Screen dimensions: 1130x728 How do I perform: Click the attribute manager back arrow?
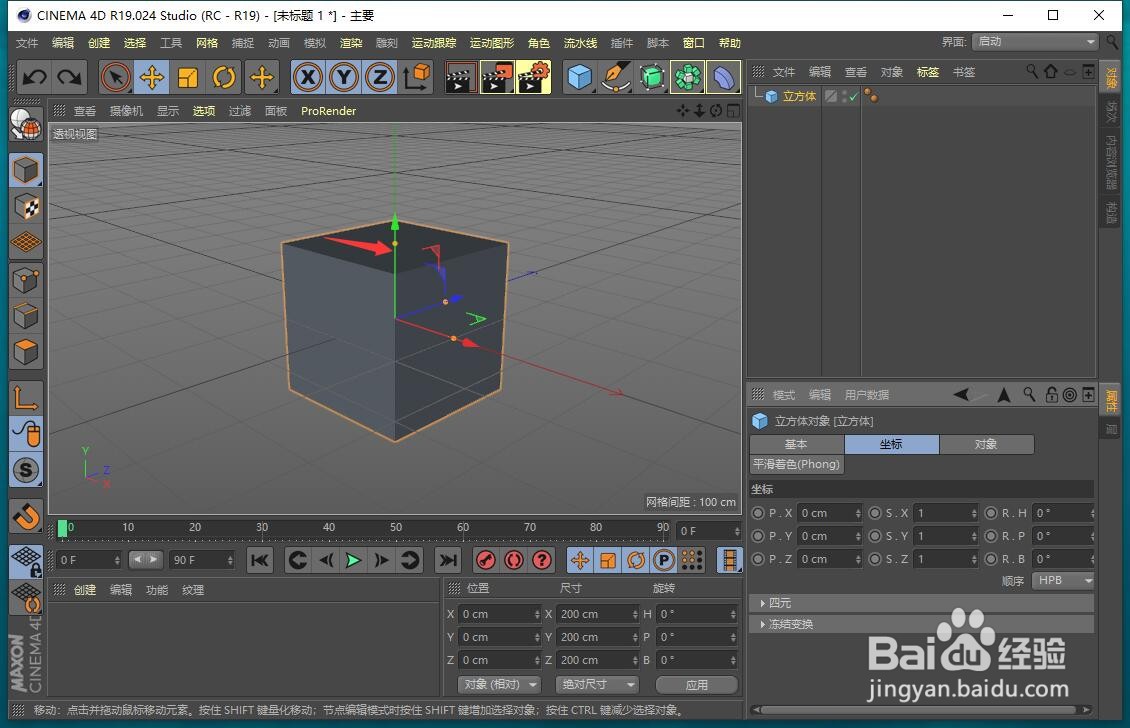point(961,394)
